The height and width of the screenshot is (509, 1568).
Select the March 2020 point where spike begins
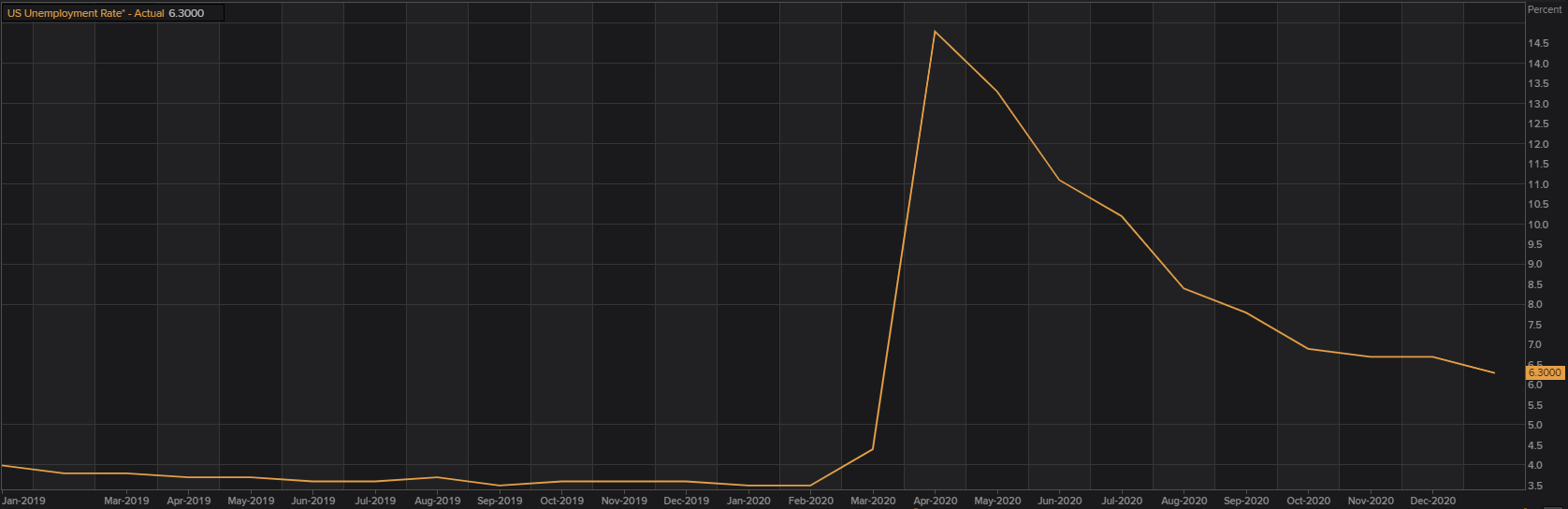873,449
